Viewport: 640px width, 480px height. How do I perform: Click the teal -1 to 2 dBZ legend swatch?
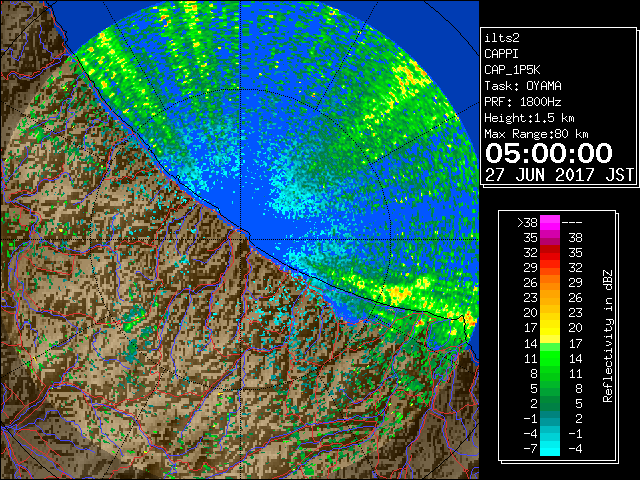[x=550, y=418]
